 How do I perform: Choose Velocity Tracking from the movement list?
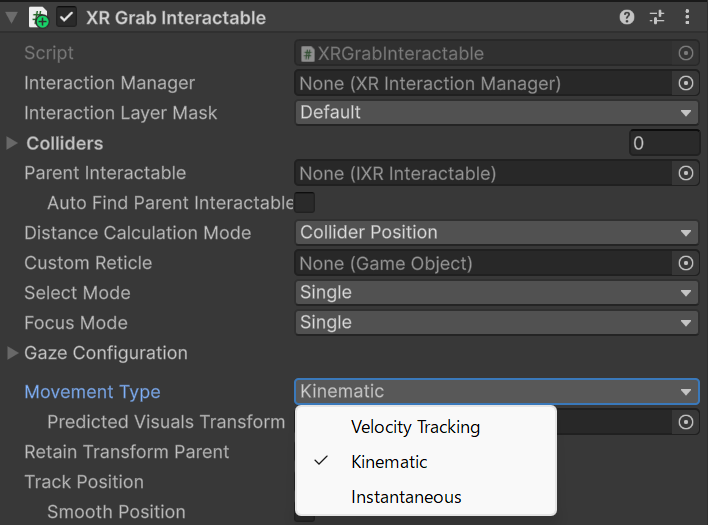(x=415, y=427)
